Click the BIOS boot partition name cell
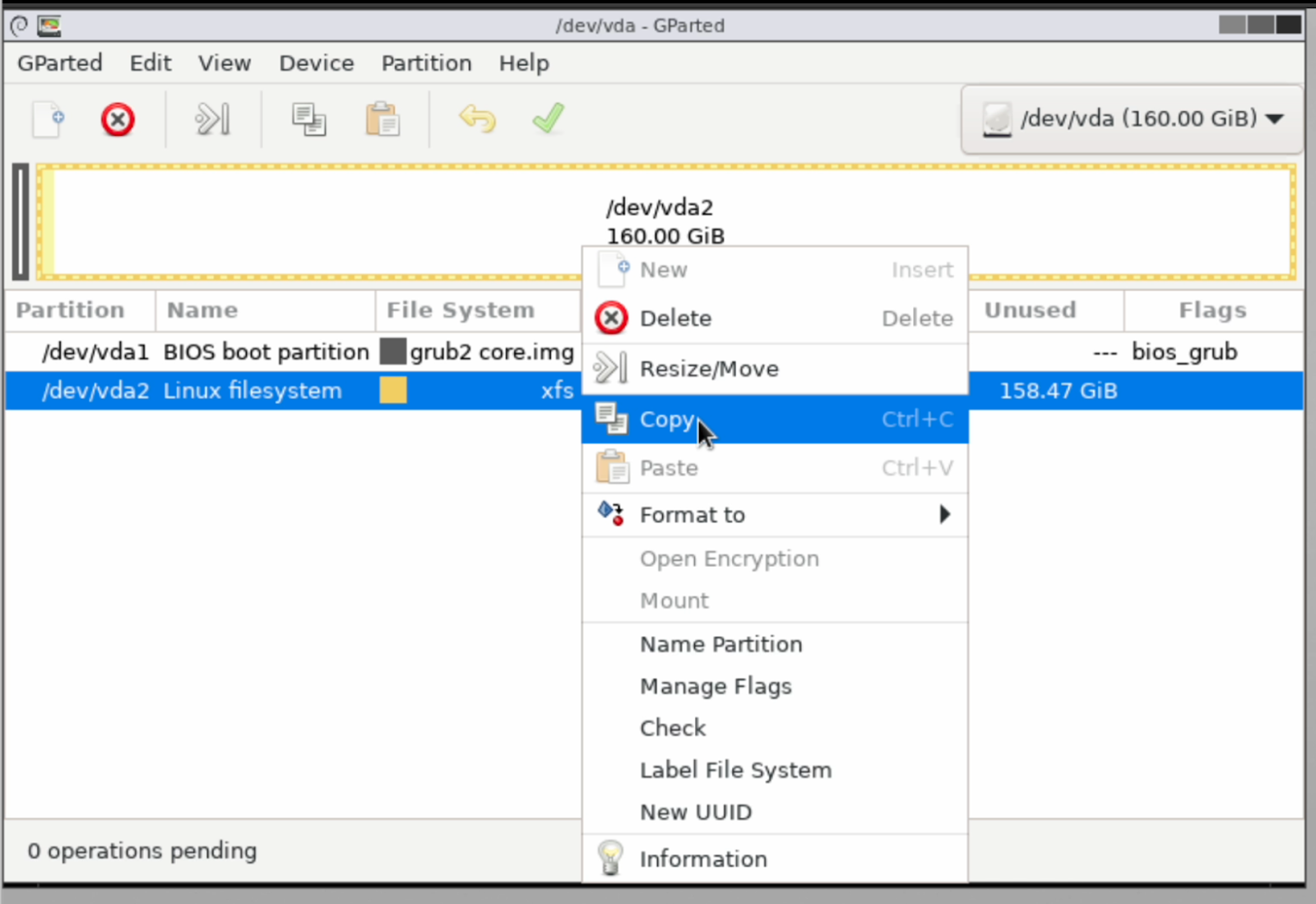Screen dimensions: 1316x904 [x=266, y=351]
